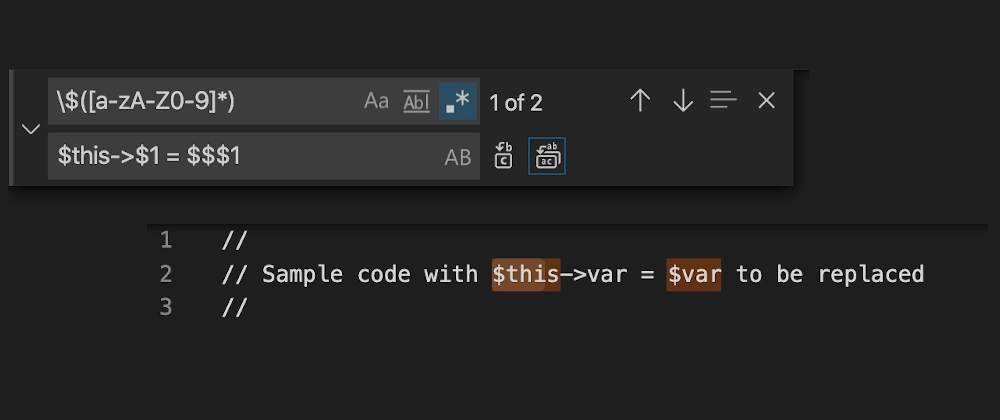
Task: Select line number 2 in gutter
Action: click(x=166, y=274)
